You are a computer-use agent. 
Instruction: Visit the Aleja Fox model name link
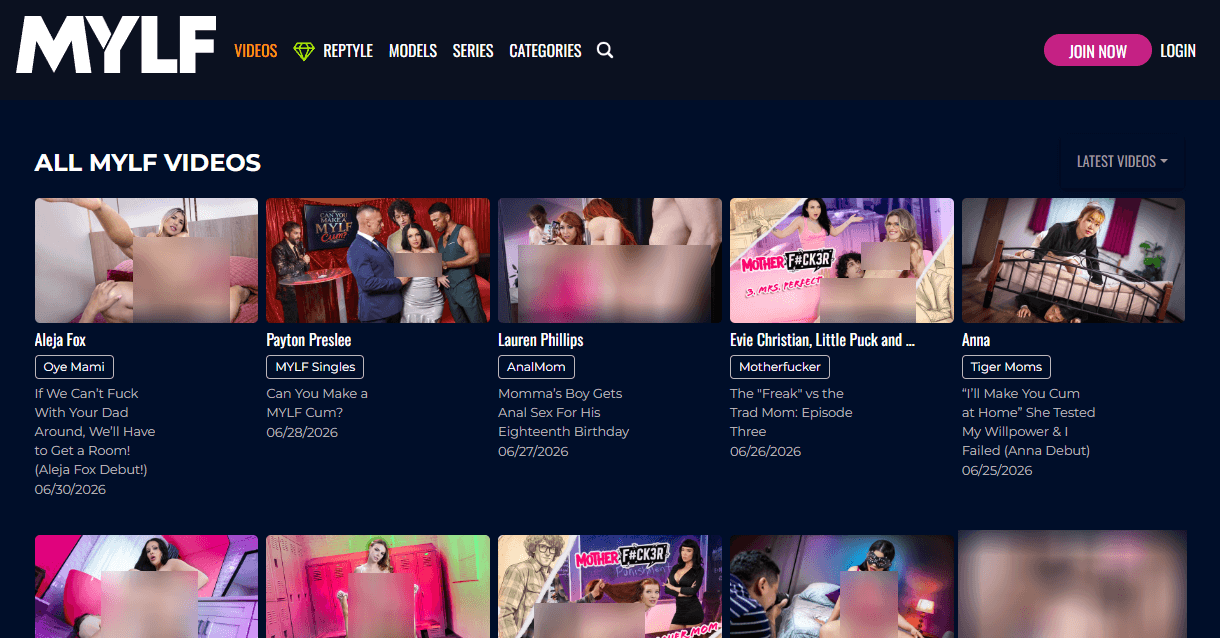(x=60, y=340)
